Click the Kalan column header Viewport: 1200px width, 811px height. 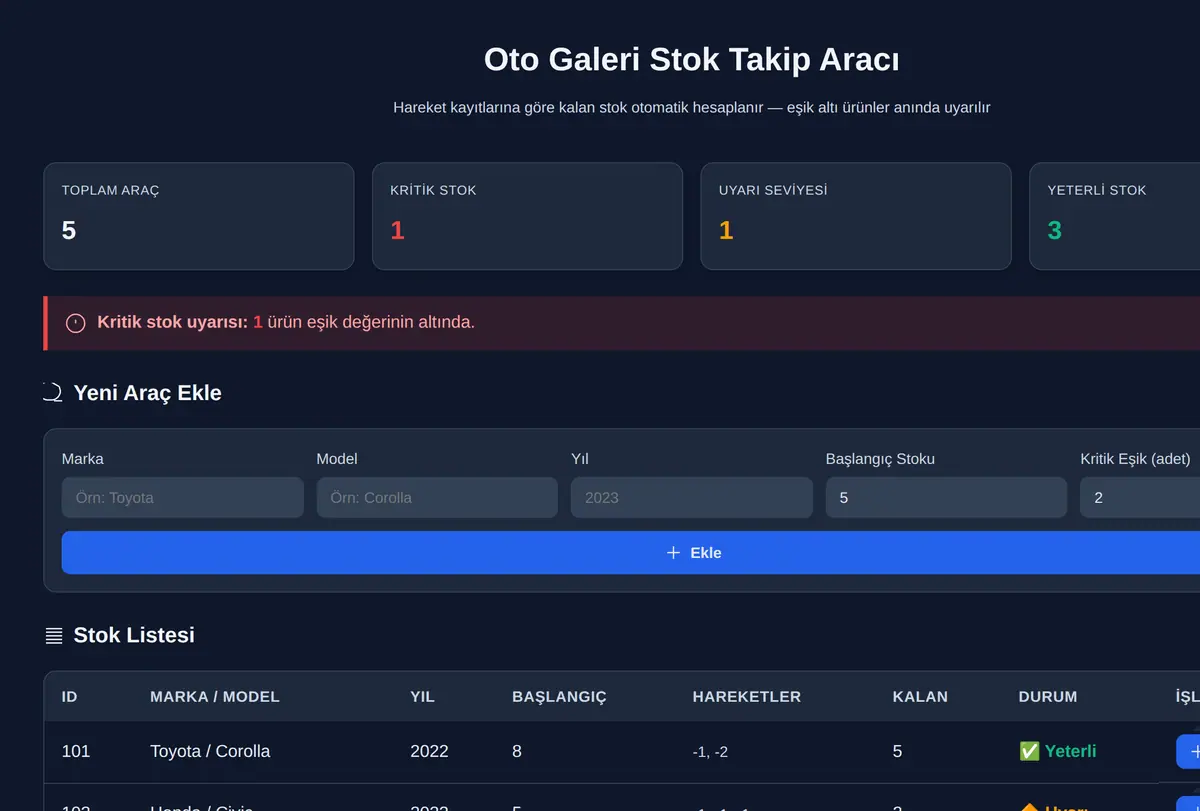pos(920,697)
